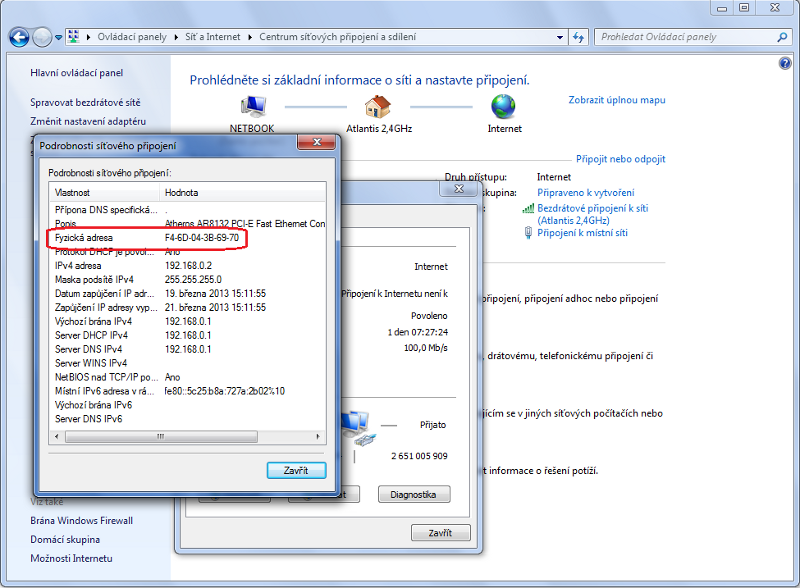Click the horizontal scrollbar left arrow in details
The height and width of the screenshot is (588, 800).
tap(57, 436)
